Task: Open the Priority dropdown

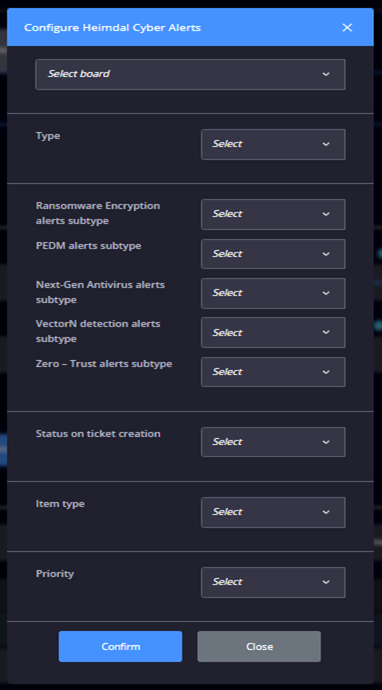Action: [273, 582]
